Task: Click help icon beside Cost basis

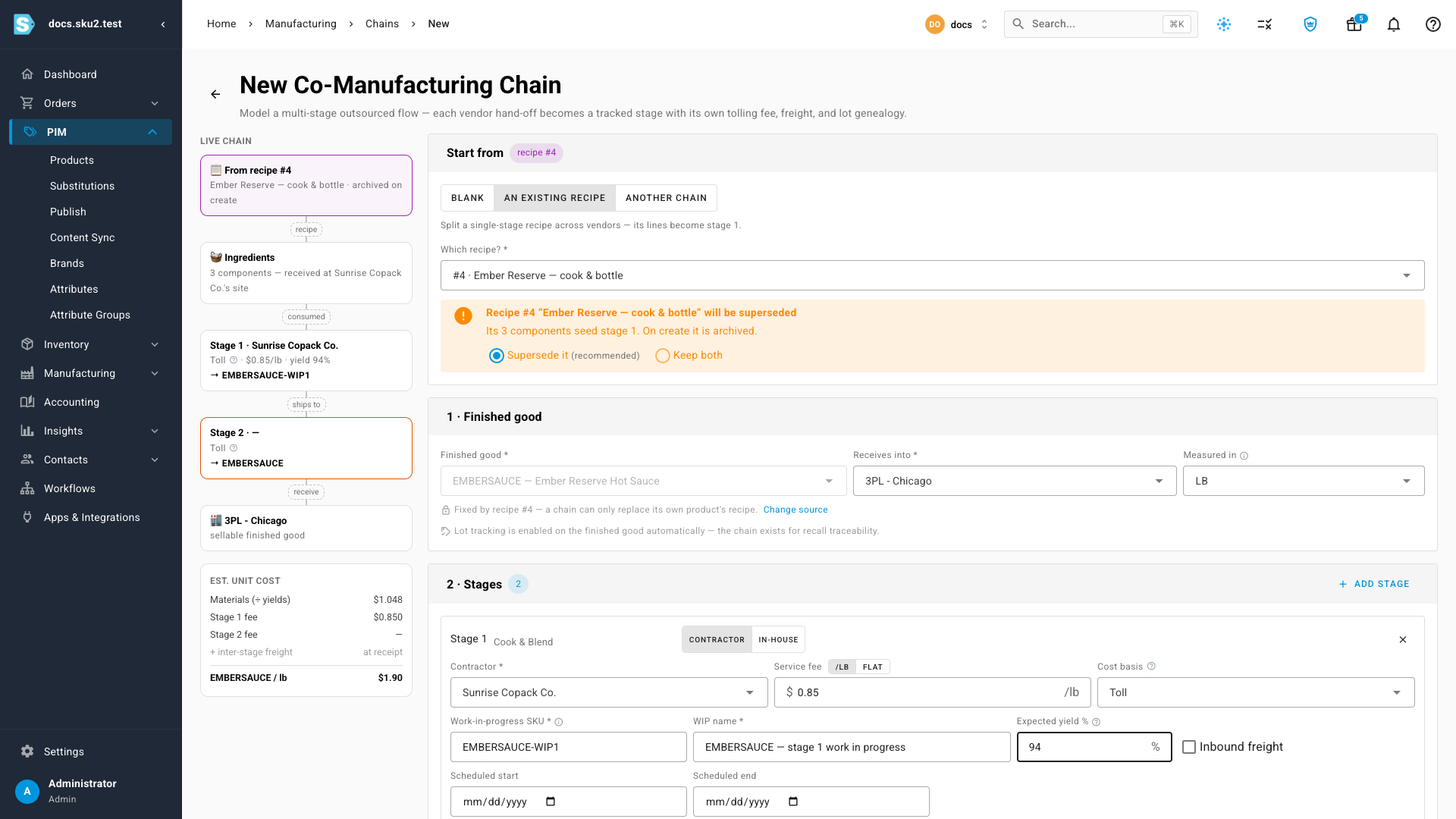Action: [1151, 667]
